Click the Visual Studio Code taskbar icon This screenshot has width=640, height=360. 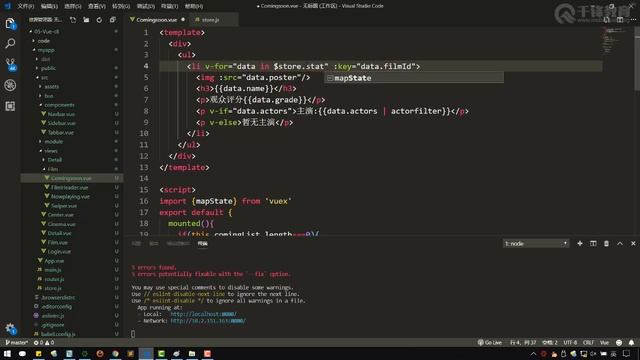click(146, 354)
